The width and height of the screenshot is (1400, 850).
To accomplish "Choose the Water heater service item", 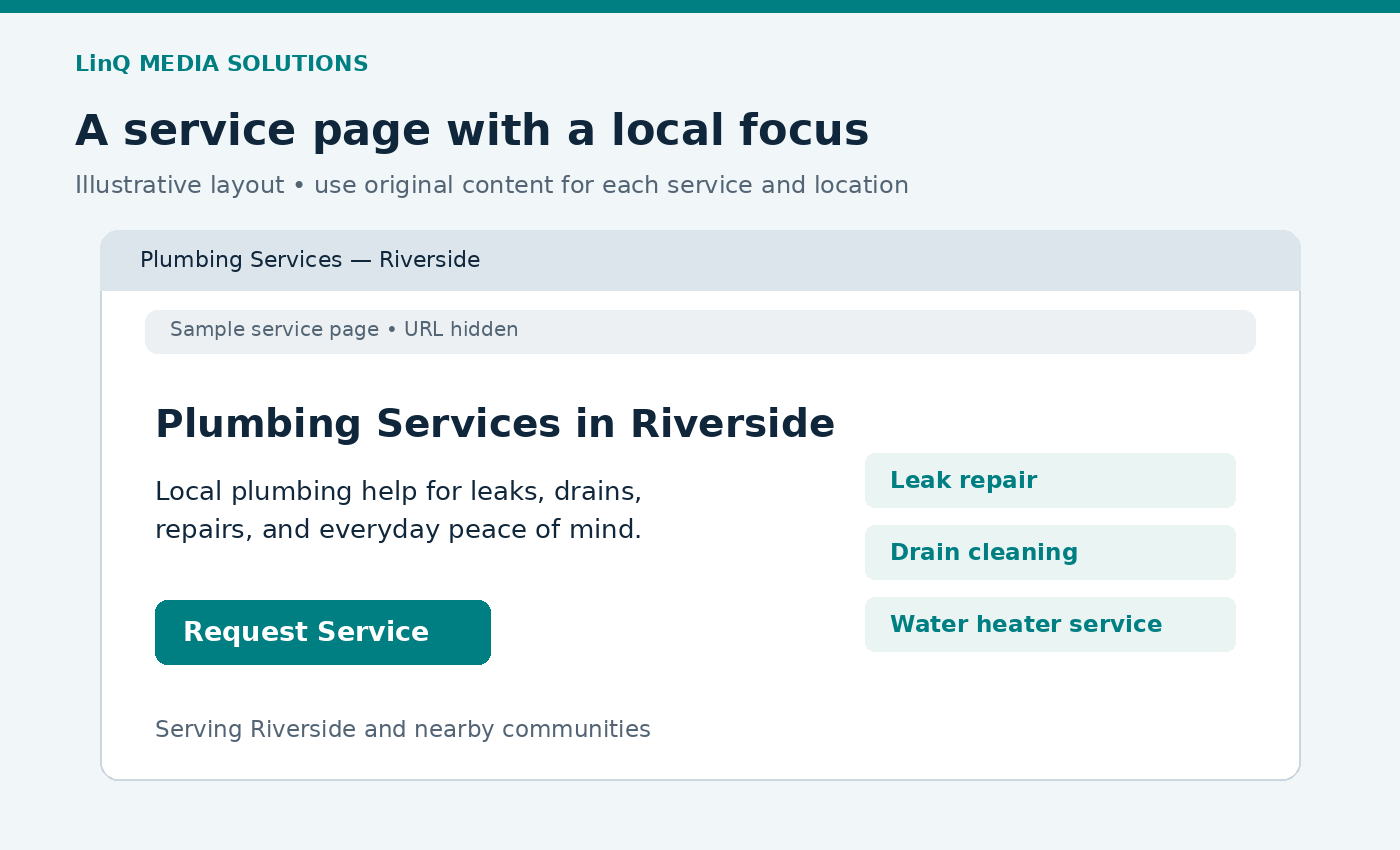I will 1050,624.
